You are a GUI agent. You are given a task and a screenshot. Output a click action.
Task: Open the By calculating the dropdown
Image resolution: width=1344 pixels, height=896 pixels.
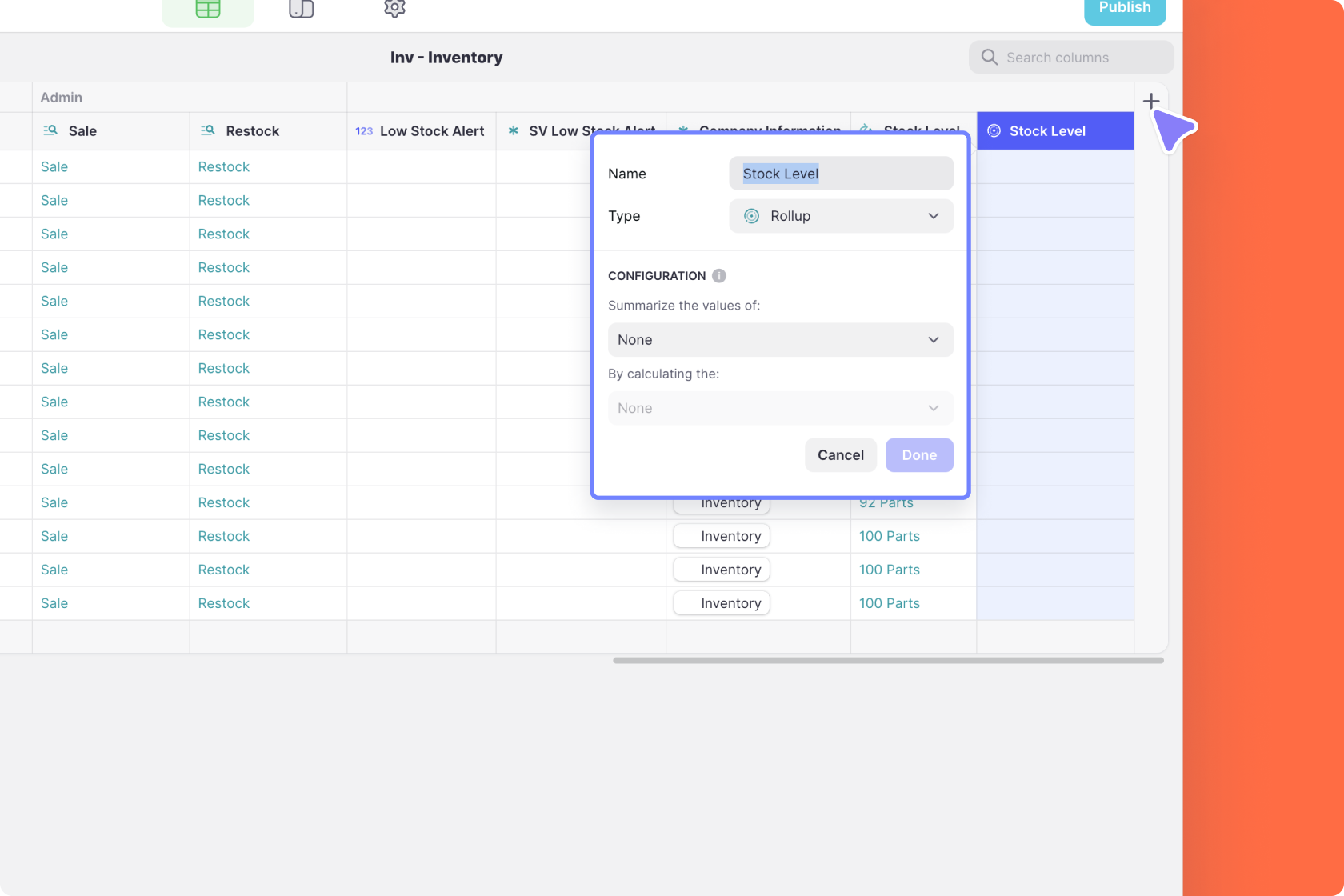(780, 408)
